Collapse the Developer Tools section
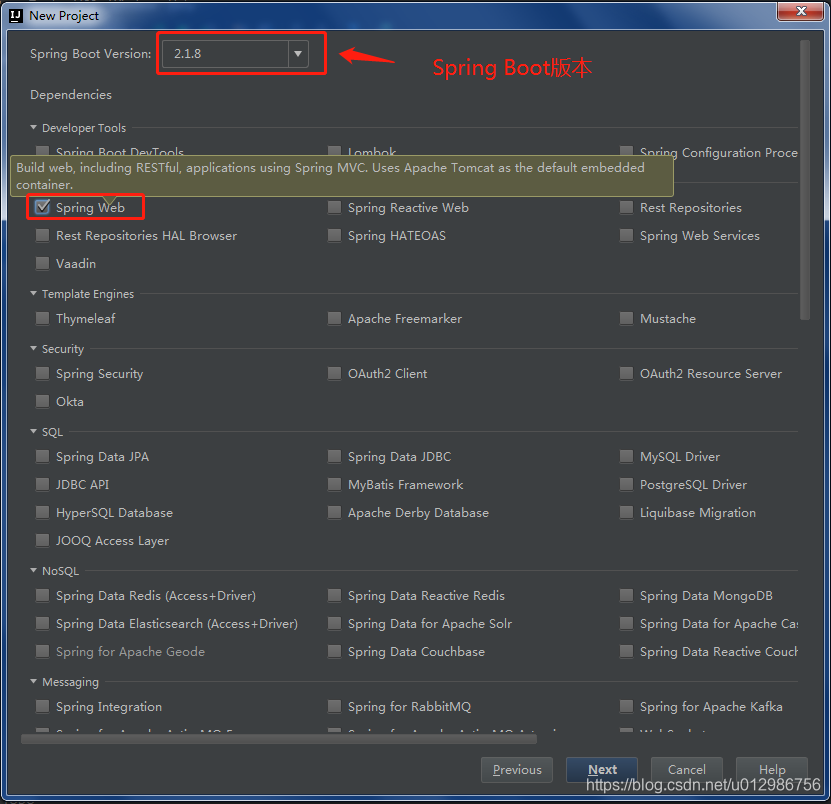Screen dimensions: 831x804 pos(33,128)
